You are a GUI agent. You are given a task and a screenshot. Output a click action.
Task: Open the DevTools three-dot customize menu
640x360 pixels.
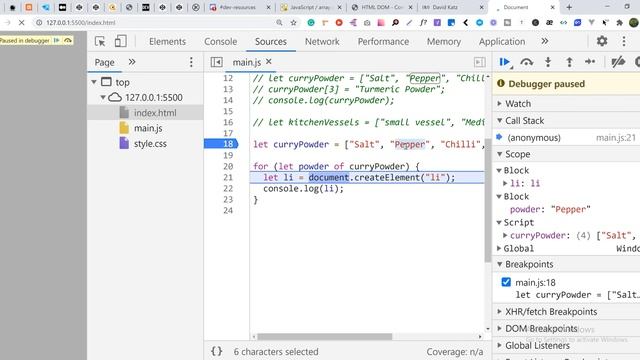pyautogui.click(x=624, y=41)
